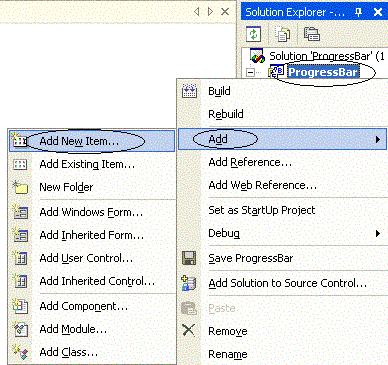Expand the Add submenu arrow

pos(378,139)
